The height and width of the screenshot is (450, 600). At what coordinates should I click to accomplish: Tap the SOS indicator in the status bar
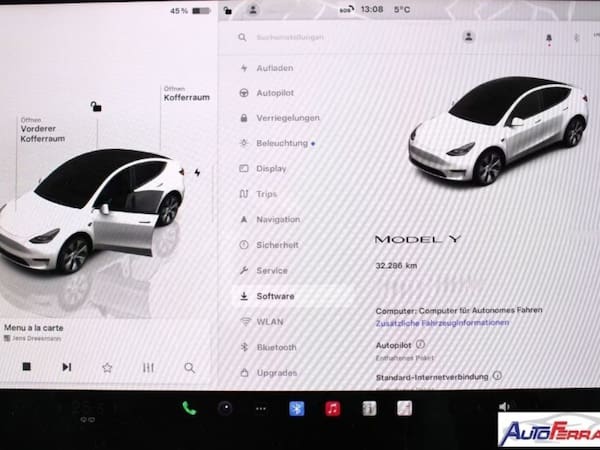(346, 10)
